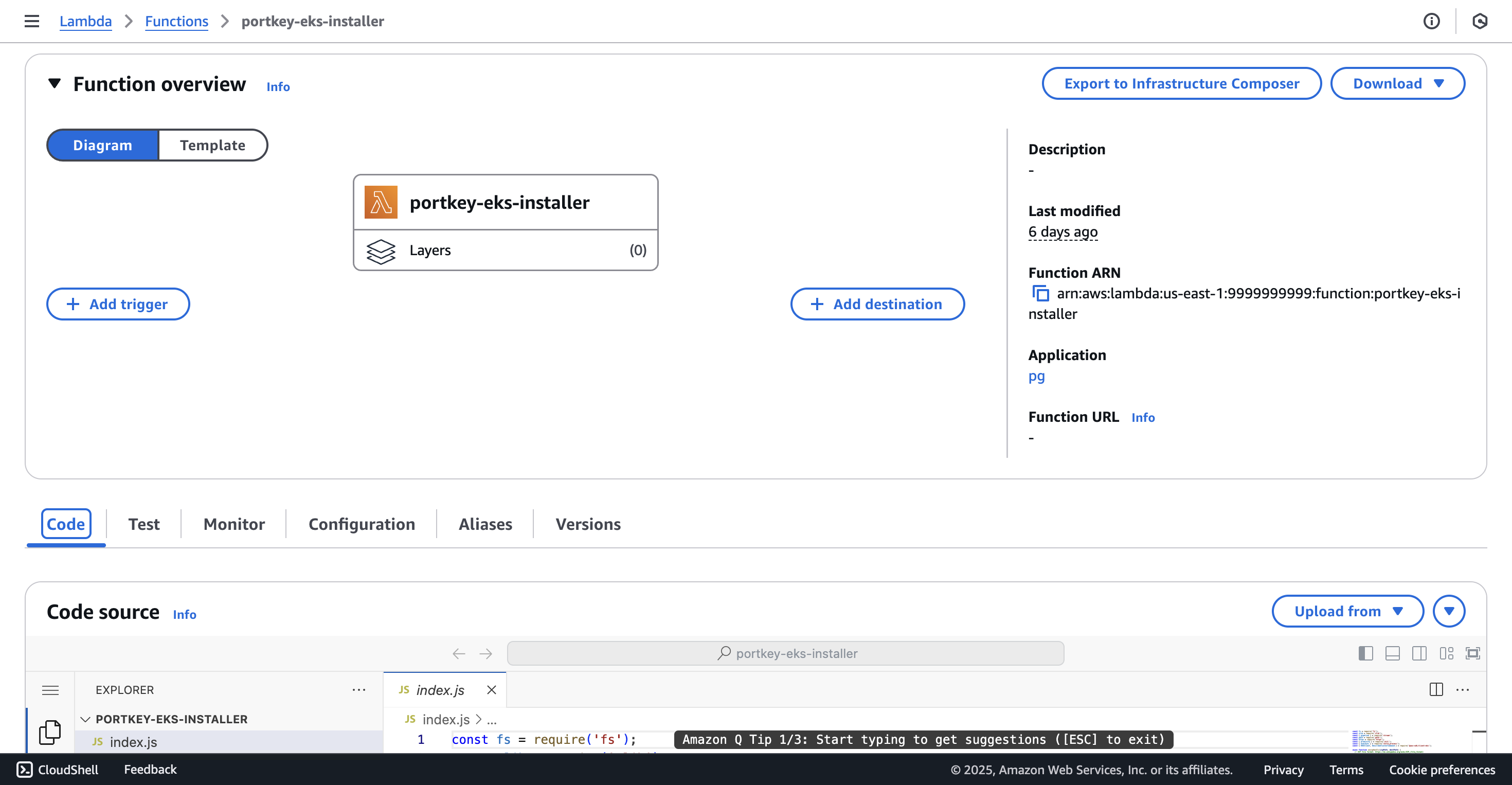
Task: Click the Add trigger button
Action: point(118,304)
